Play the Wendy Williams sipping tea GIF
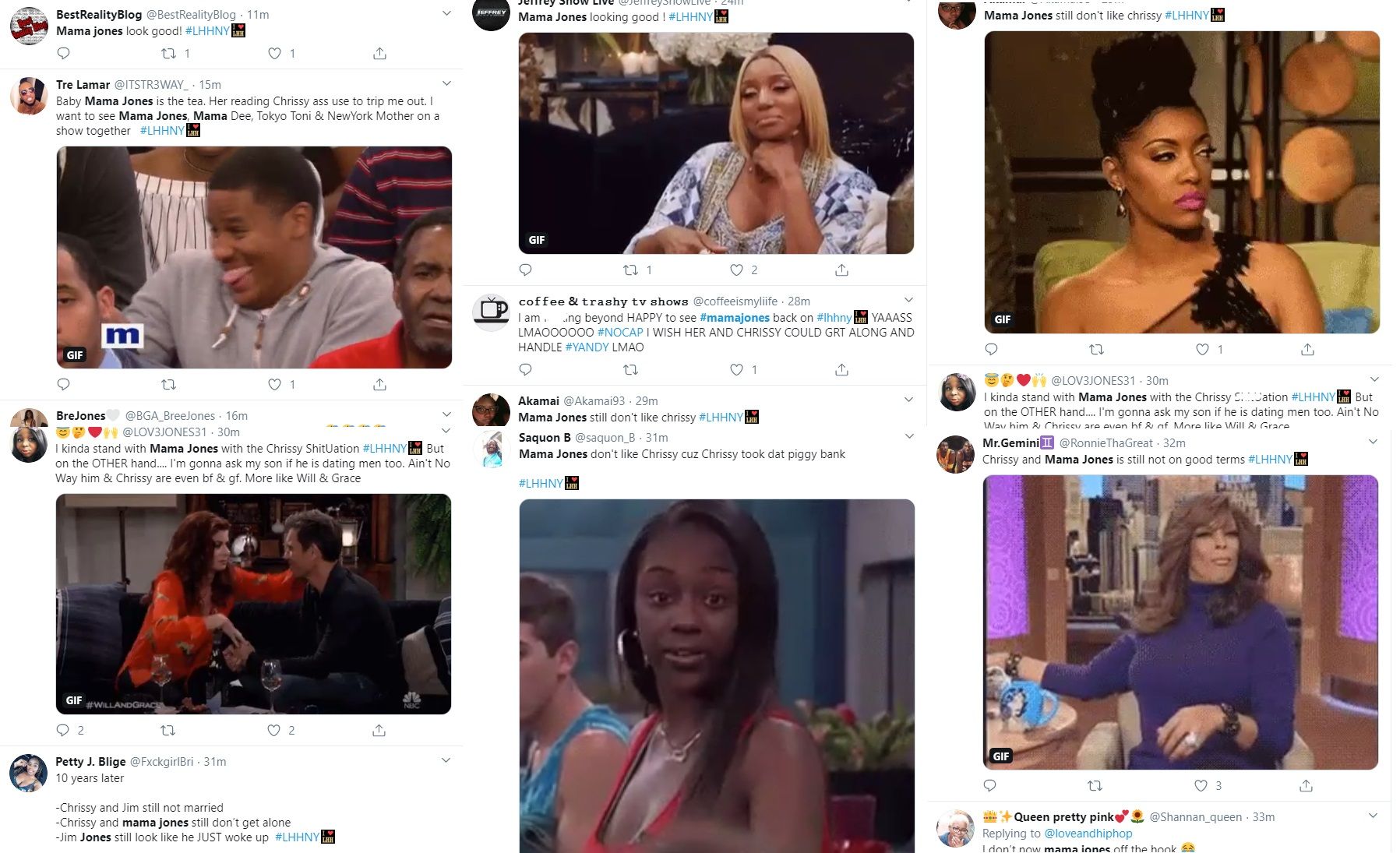The height and width of the screenshot is (853, 1400). click(x=1180, y=622)
